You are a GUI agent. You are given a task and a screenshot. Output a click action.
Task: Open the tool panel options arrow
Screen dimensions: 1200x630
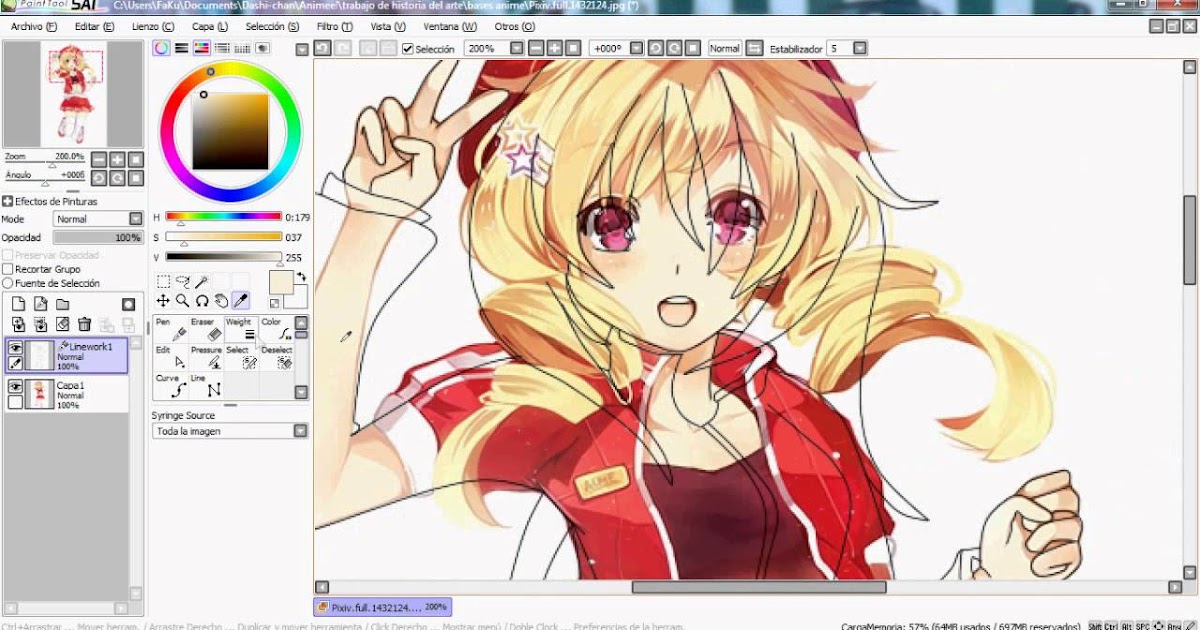(x=302, y=49)
